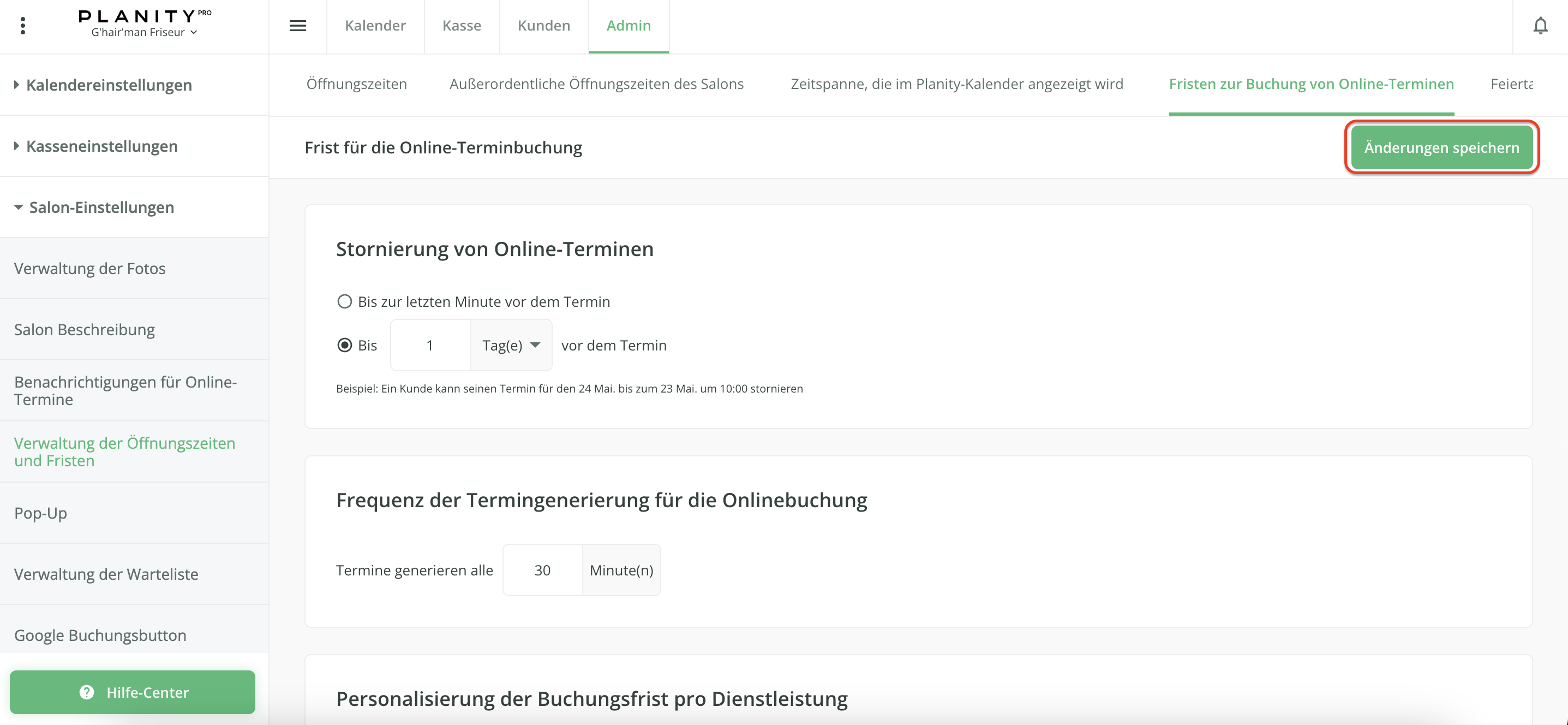The width and height of the screenshot is (1568, 725).
Task: Open the Öffnungszeiten sub-tab
Action: coord(356,84)
